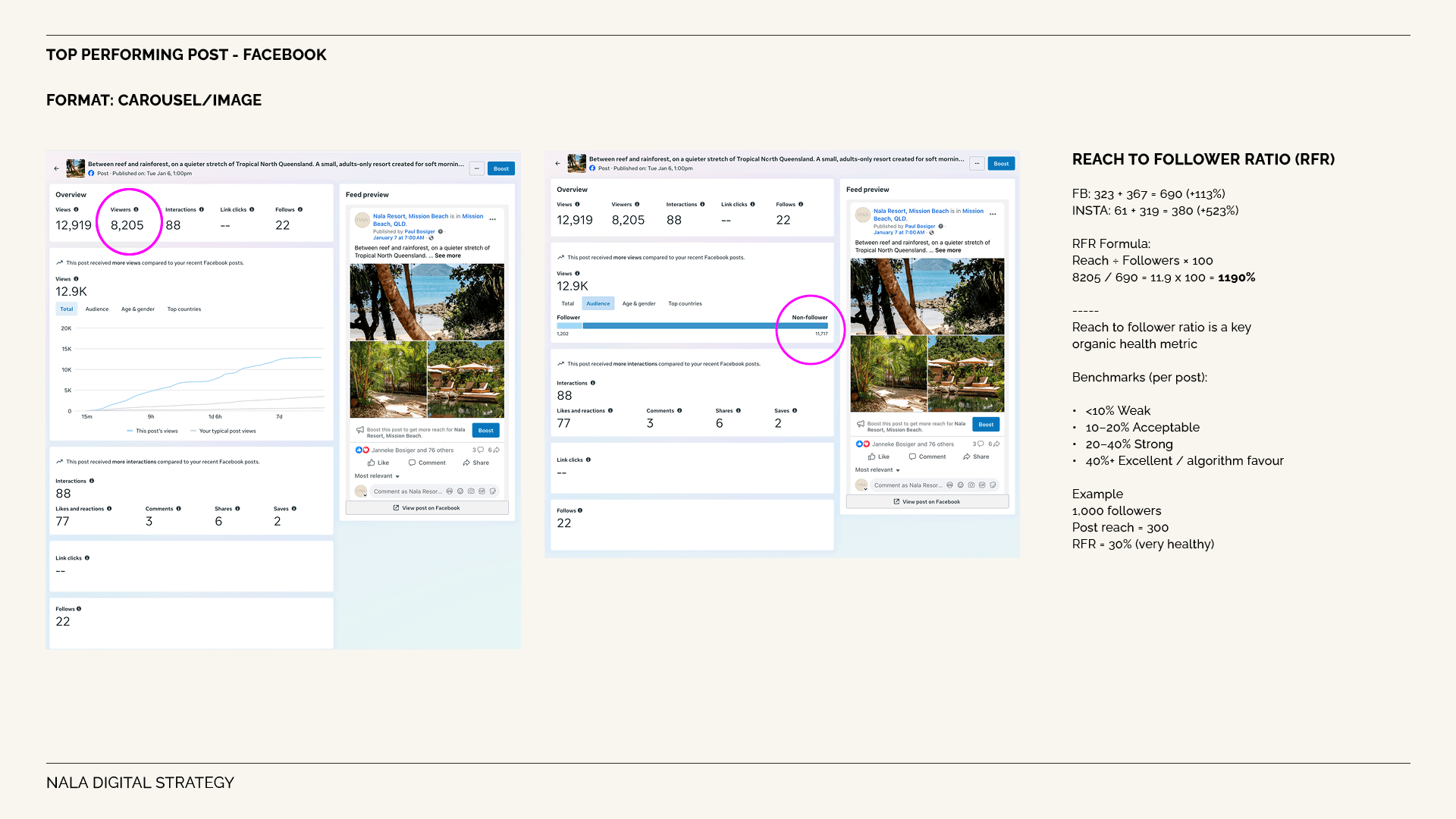The width and height of the screenshot is (1456, 819).
Task: Hide 'Your typical post views' line in the chart legend
Action: pyautogui.click(x=227, y=431)
